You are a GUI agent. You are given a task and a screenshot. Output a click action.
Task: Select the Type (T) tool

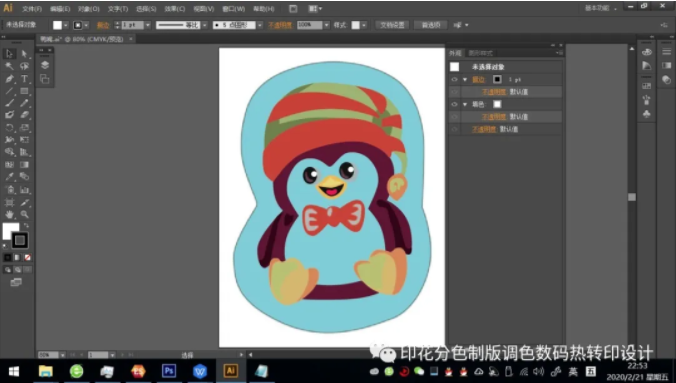tap(24, 78)
